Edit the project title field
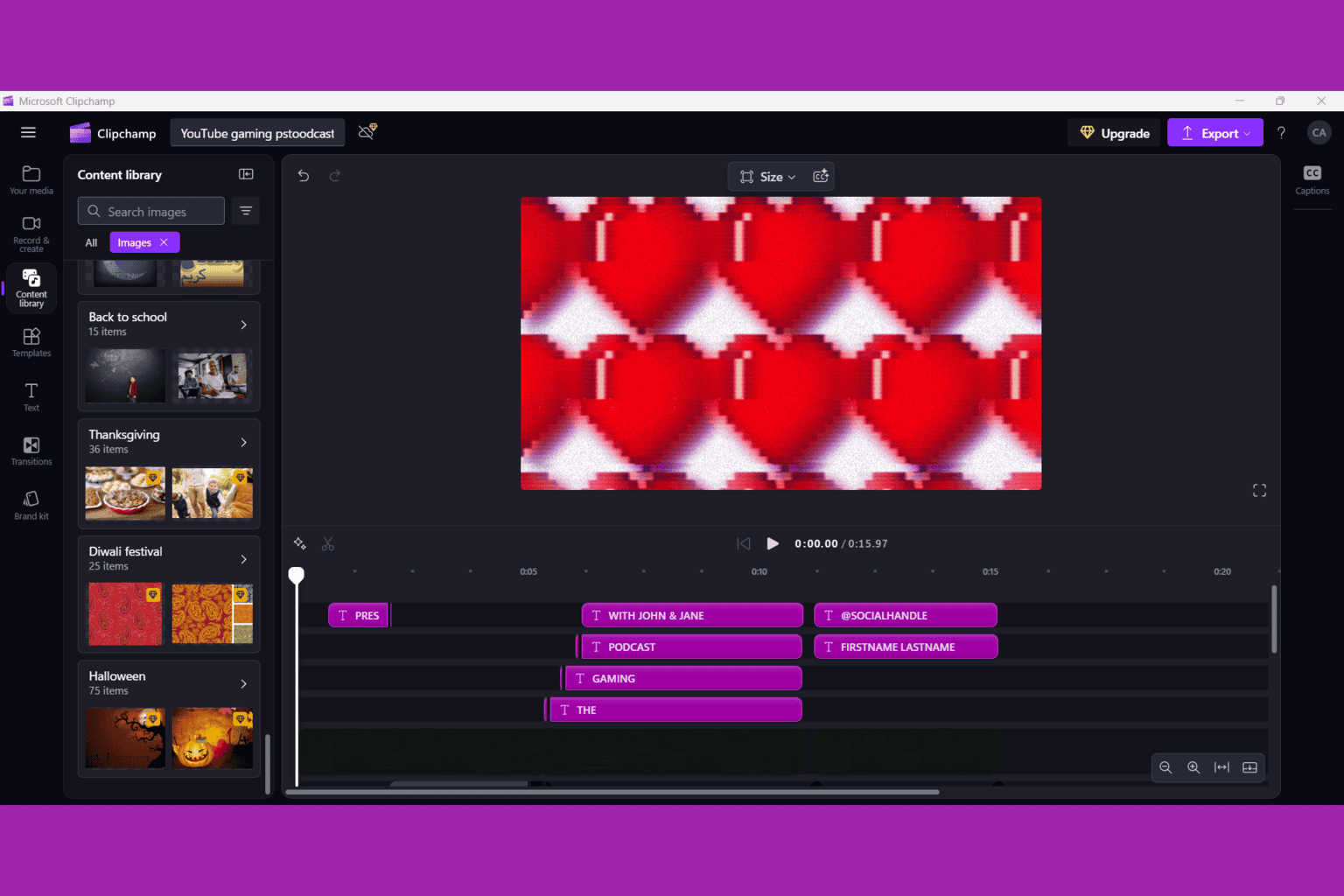The width and height of the screenshot is (1344, 896). [257, 133]
